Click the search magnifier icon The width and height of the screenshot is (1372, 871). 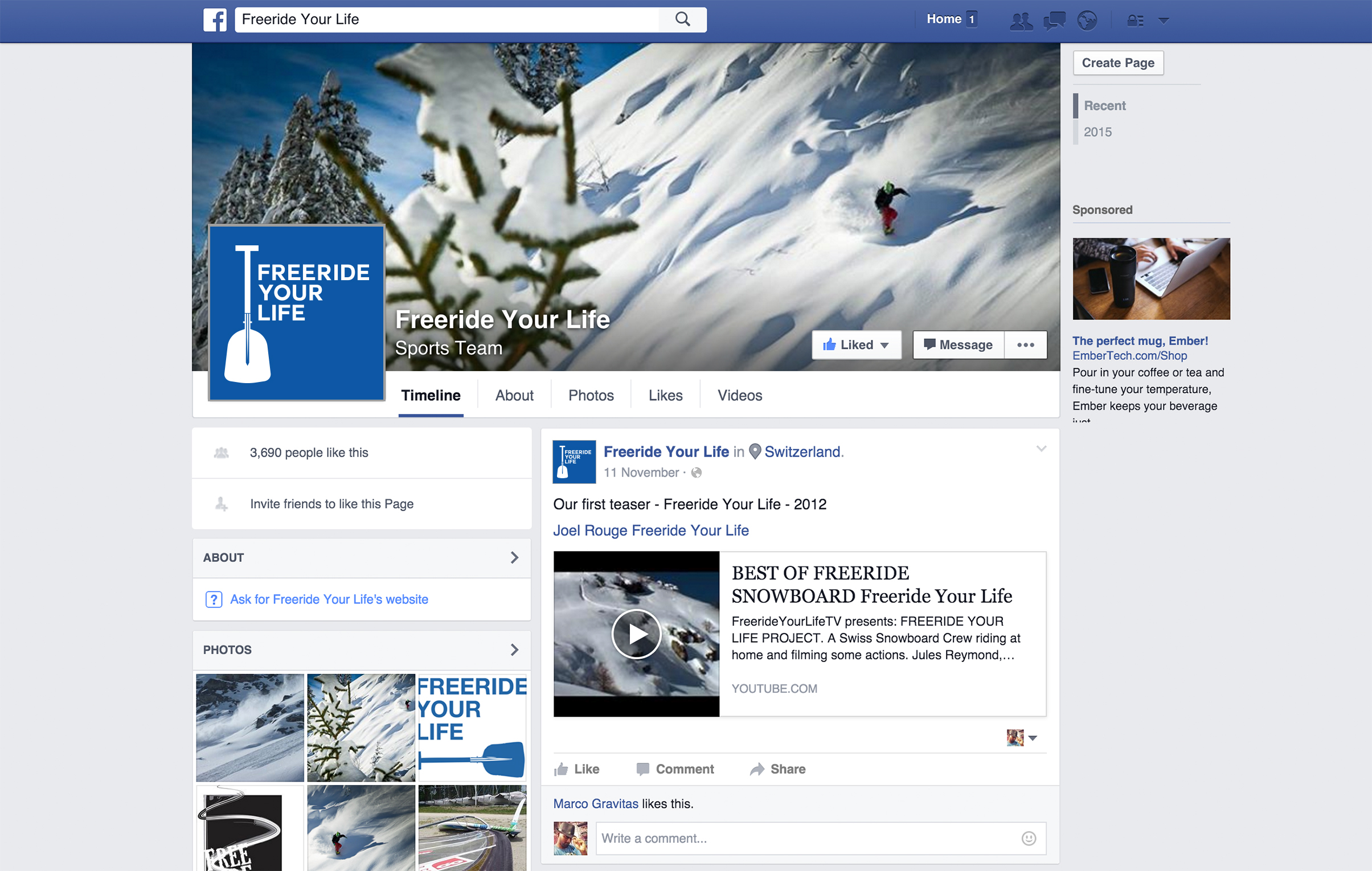(682, 20)
